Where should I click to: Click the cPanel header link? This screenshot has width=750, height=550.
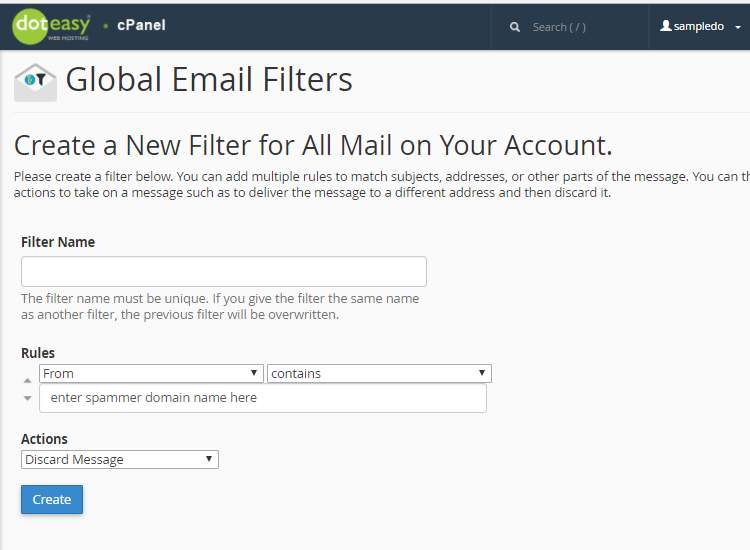pyautogui.click(x=141, y=25)
